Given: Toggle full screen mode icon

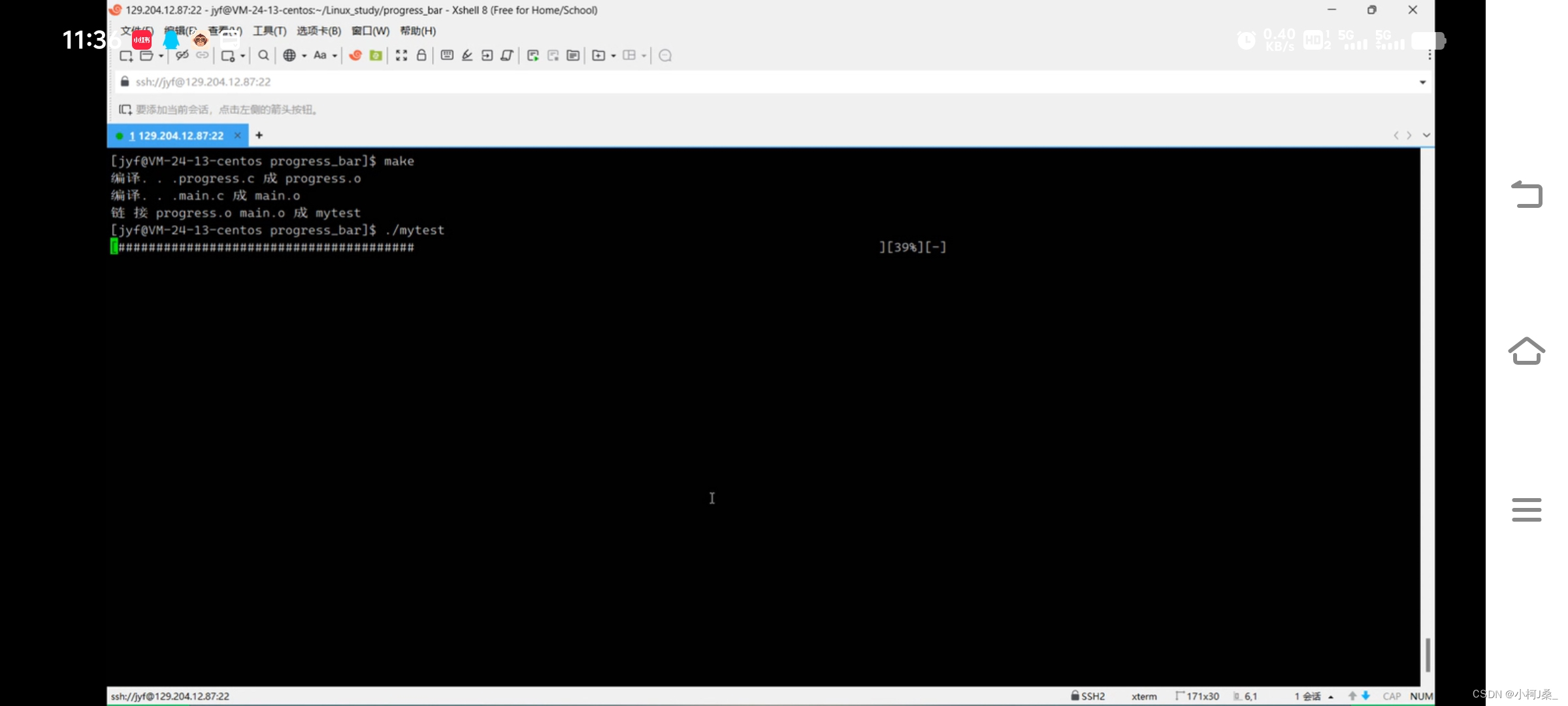Looking at the screenshot, I should point(401,56).
